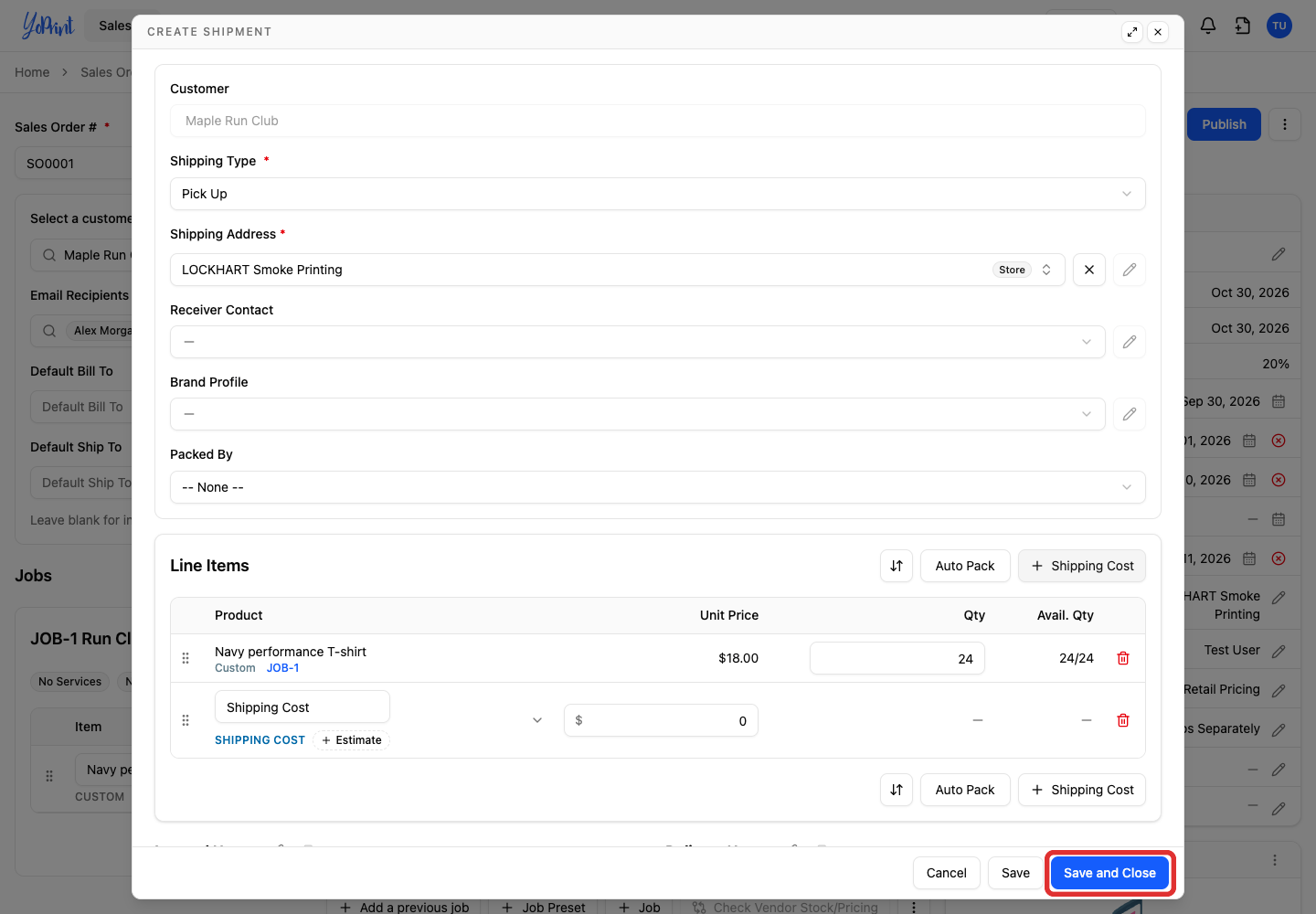
Task: Publish the sales order
Action: [1224, 124]
